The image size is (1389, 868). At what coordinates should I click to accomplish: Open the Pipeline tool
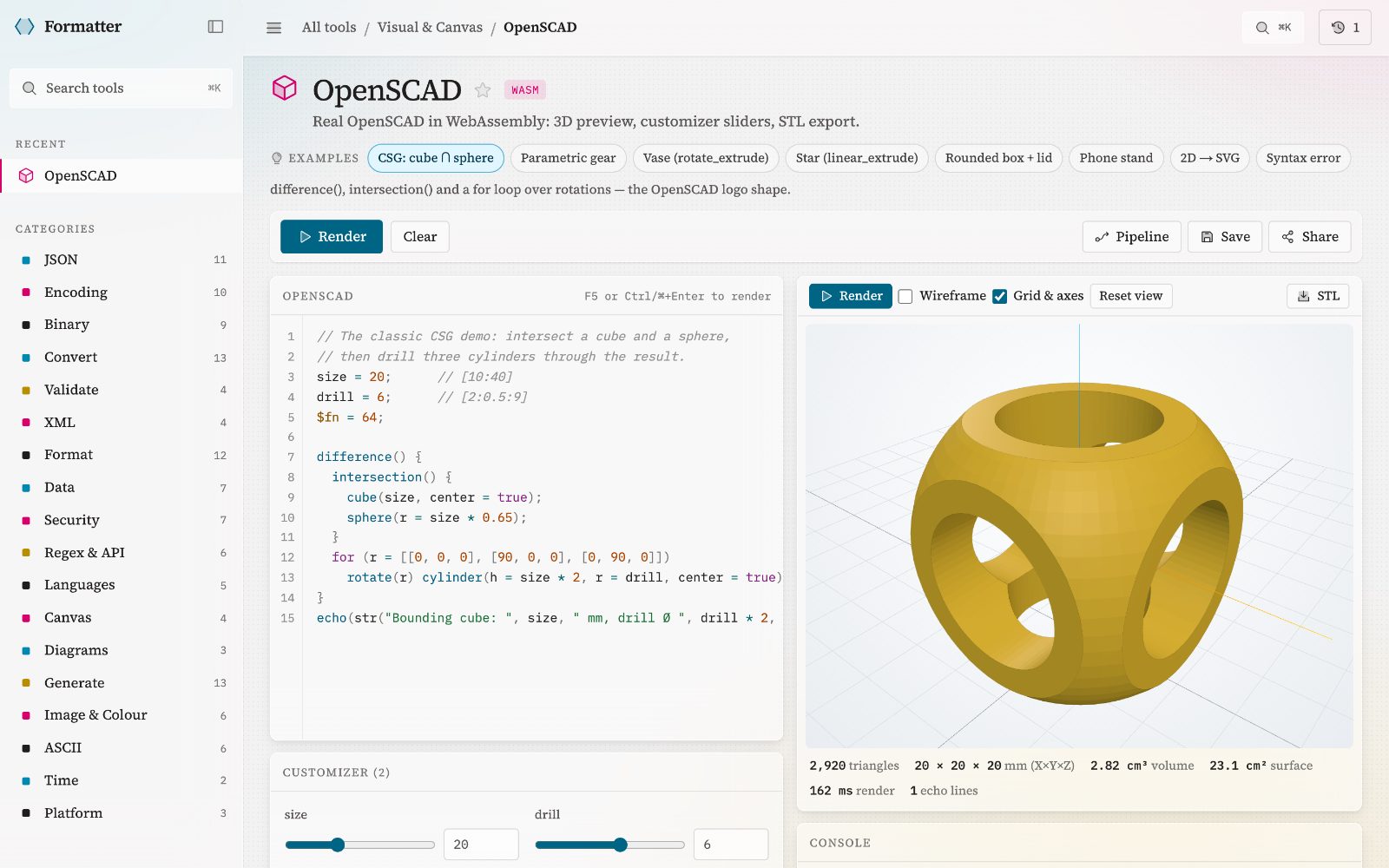pos(1131,237)
